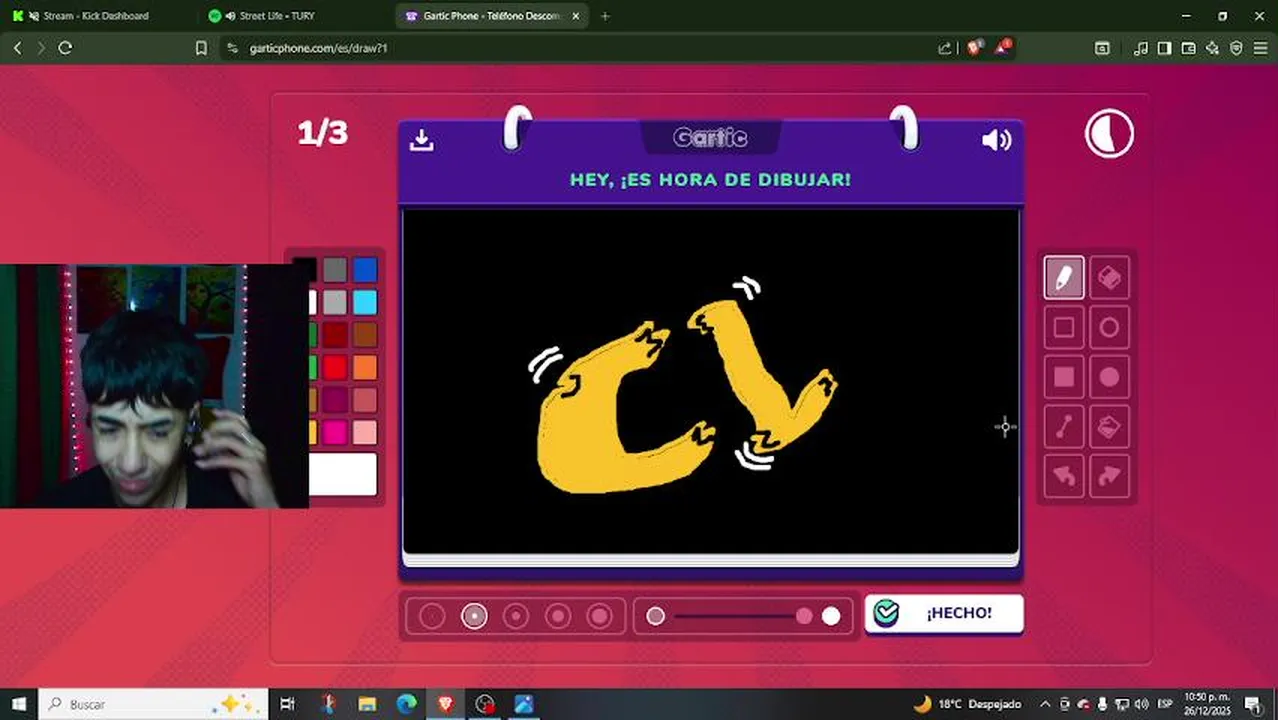Image resolution: width=1278 pixels, height=720 pixels.
Task: Open the Windows Start menu
Action: (x=19, y=704)
